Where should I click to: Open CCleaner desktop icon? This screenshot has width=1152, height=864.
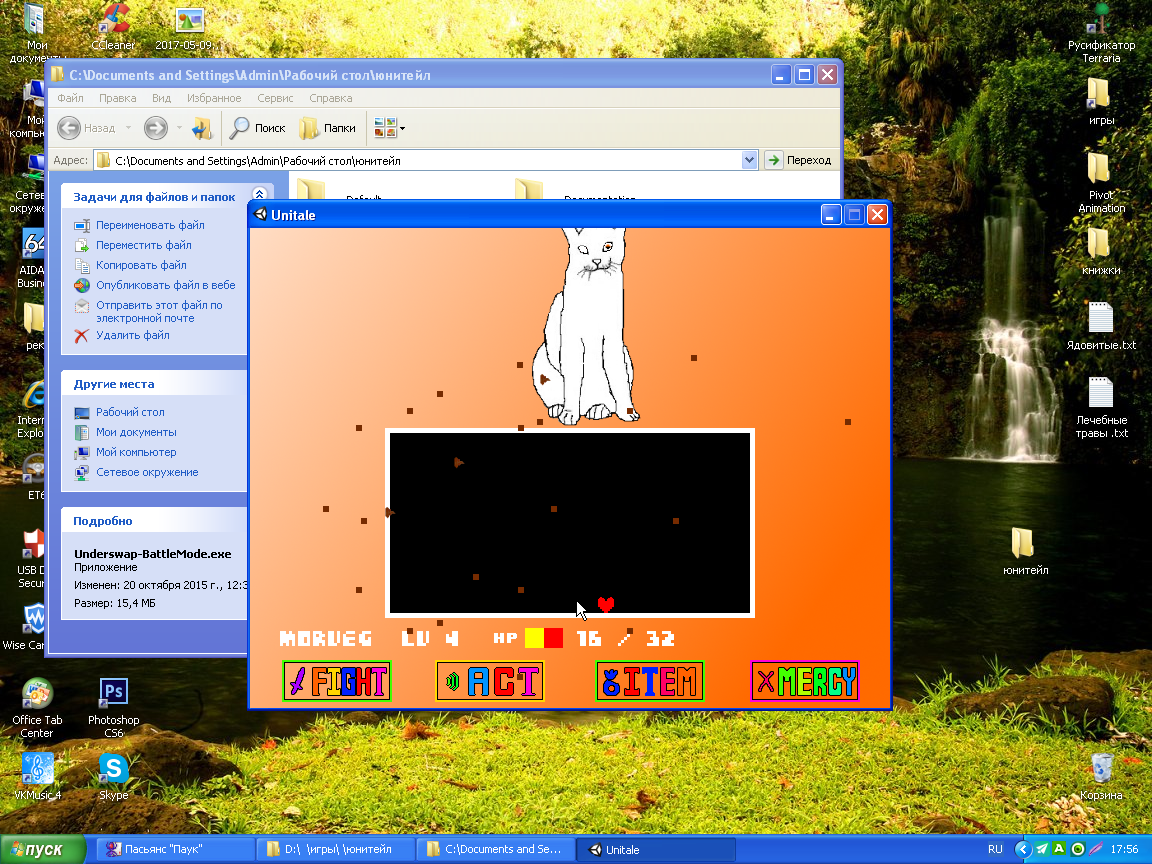(x=113, y=26)
